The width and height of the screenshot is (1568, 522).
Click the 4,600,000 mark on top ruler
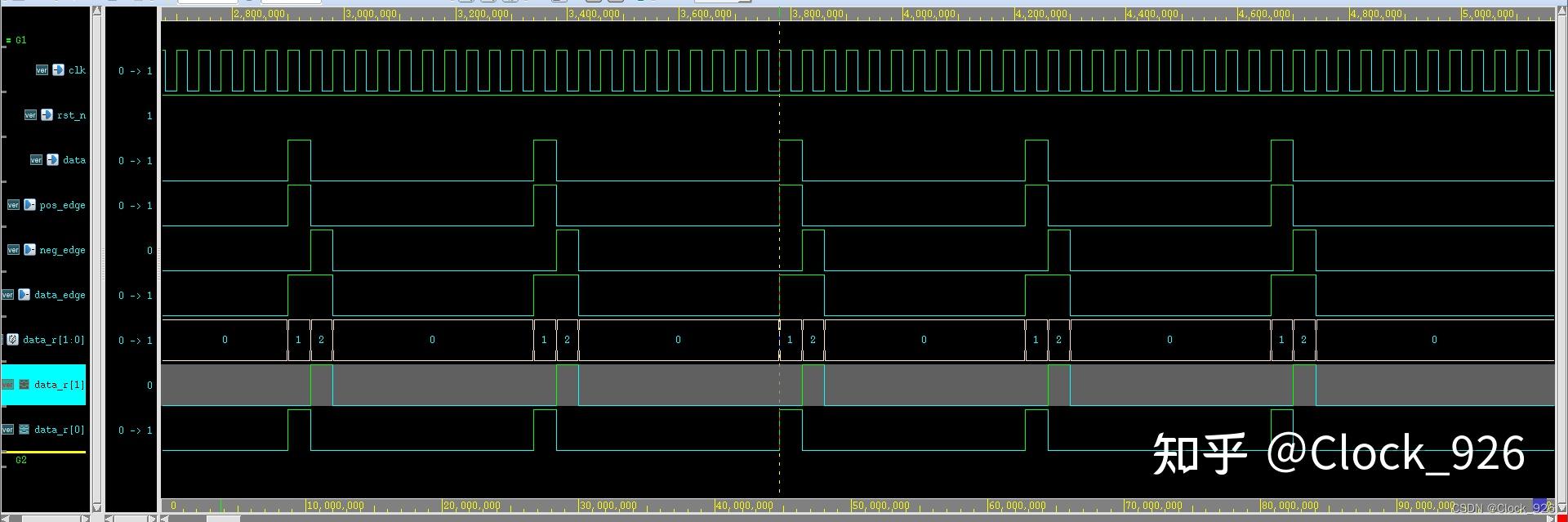(1265, 14)
